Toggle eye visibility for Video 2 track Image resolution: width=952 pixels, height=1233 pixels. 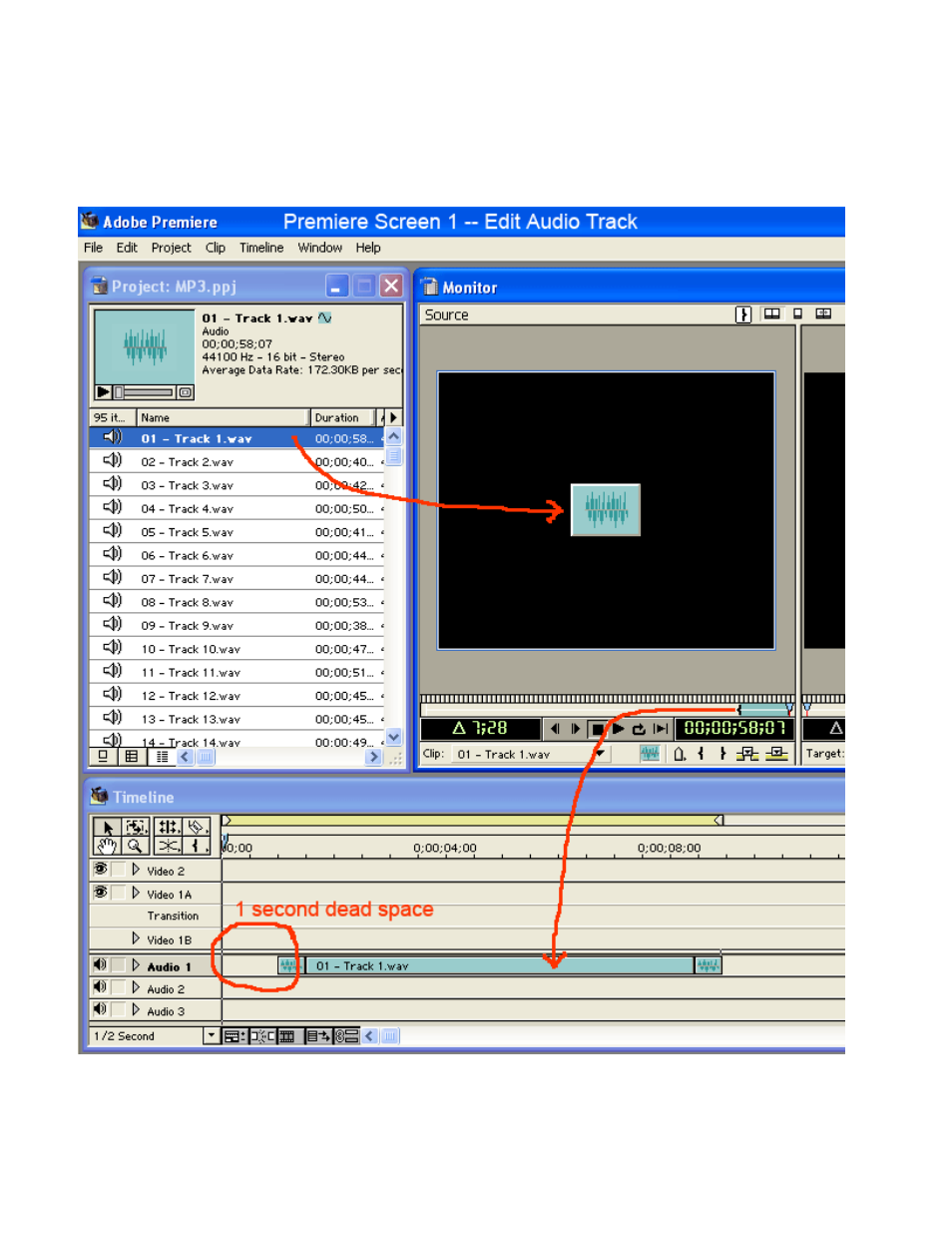[x=100, y=869]
